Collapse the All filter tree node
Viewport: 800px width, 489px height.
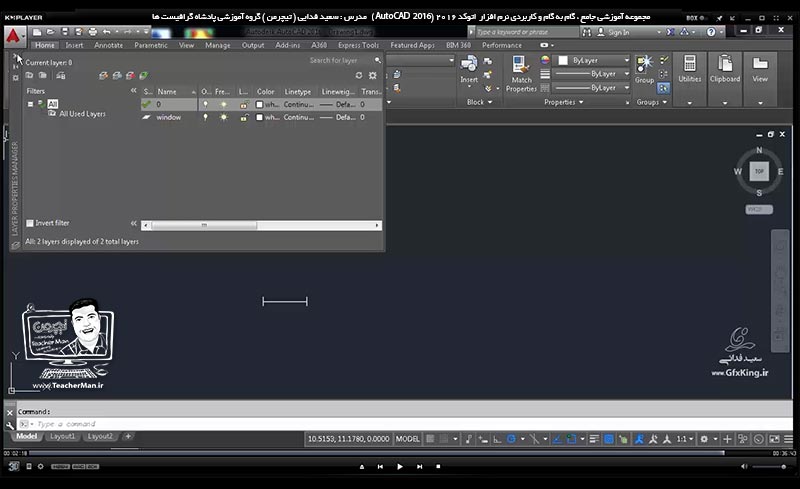click(x=31, y=104)
